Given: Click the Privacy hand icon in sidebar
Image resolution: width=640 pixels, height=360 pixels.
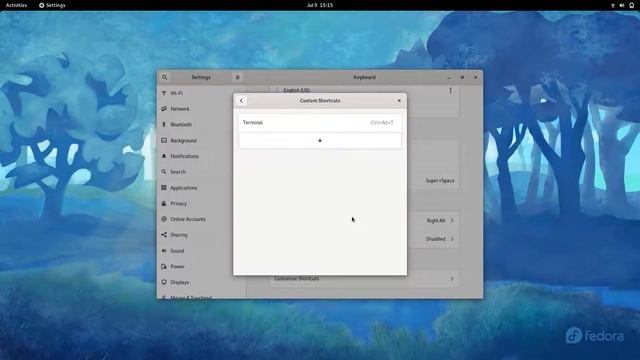Looking at the screenshot, I should (164, 203).
